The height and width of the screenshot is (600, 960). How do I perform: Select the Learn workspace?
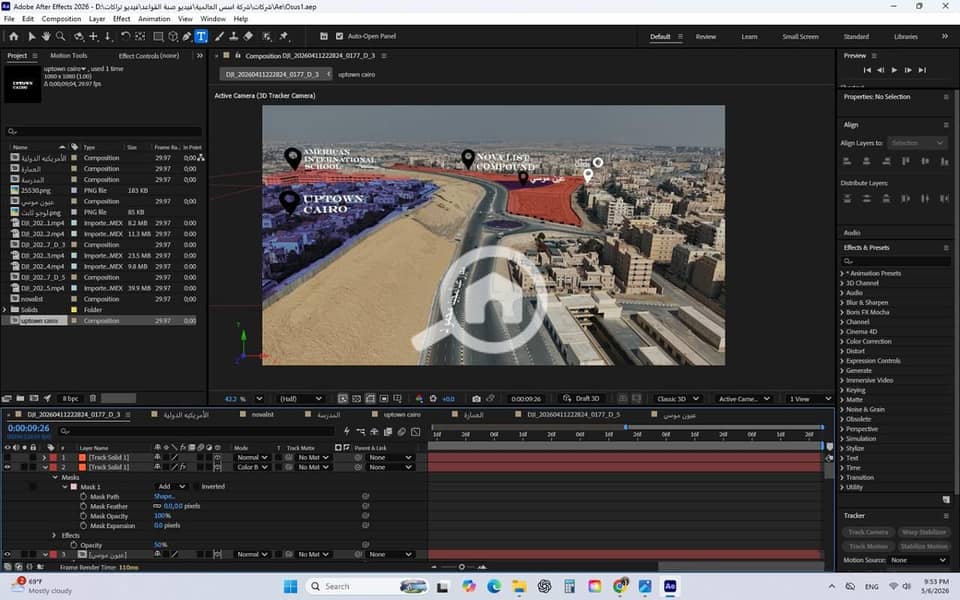pyautogui.click(x=749, y=37)
